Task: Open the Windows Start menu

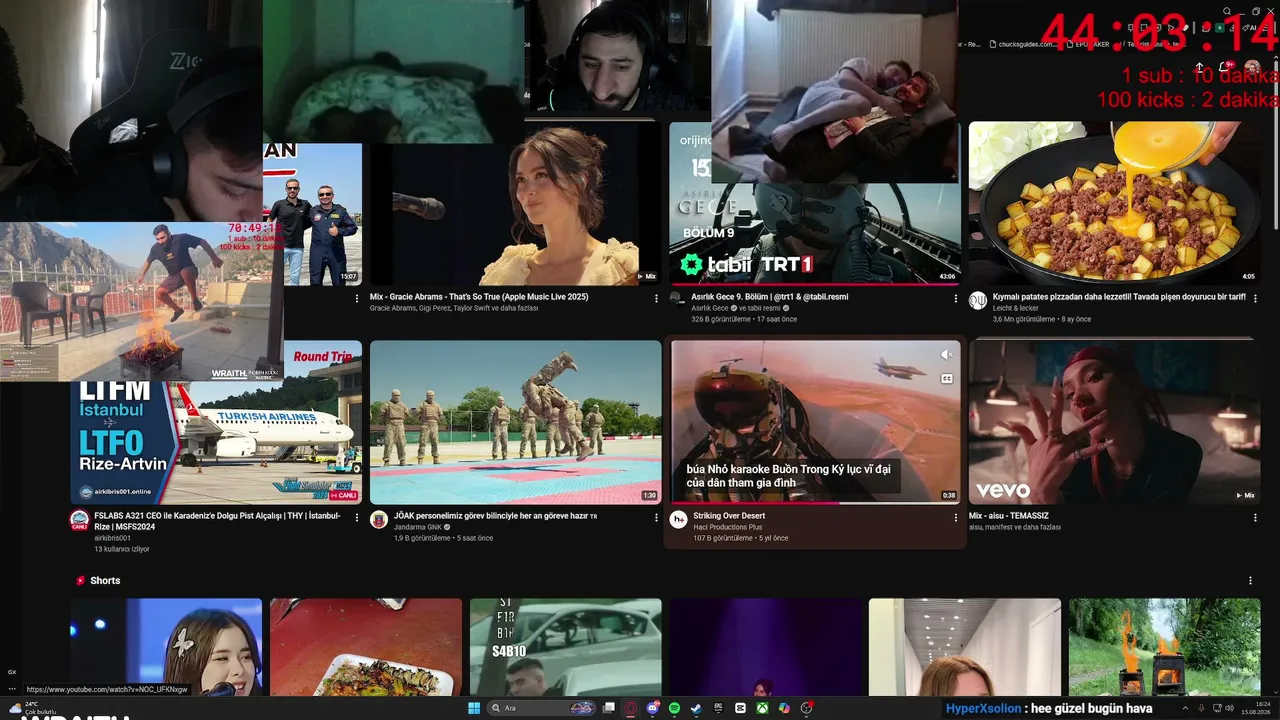Action: coord(474,708)
